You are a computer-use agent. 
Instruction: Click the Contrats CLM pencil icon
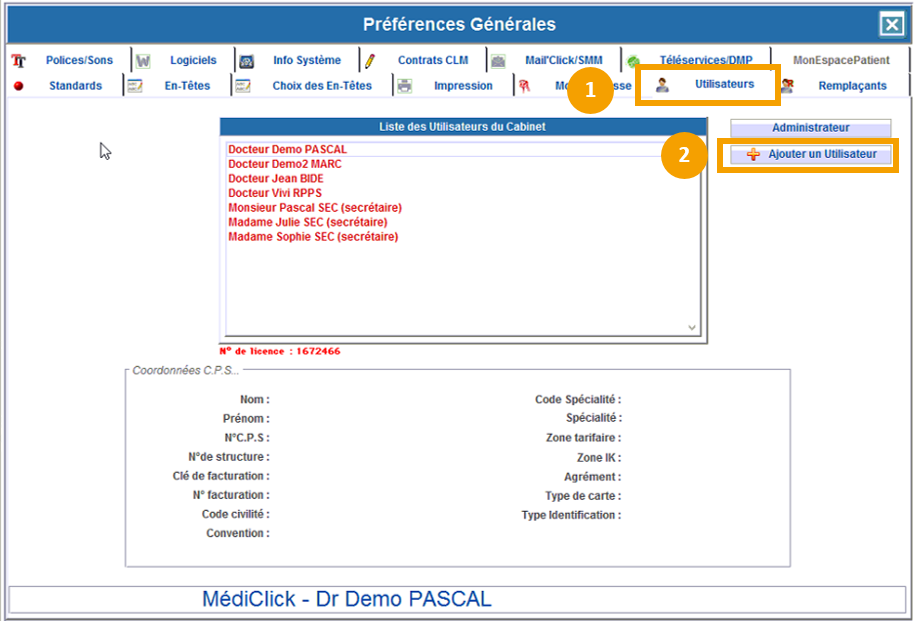369,61
